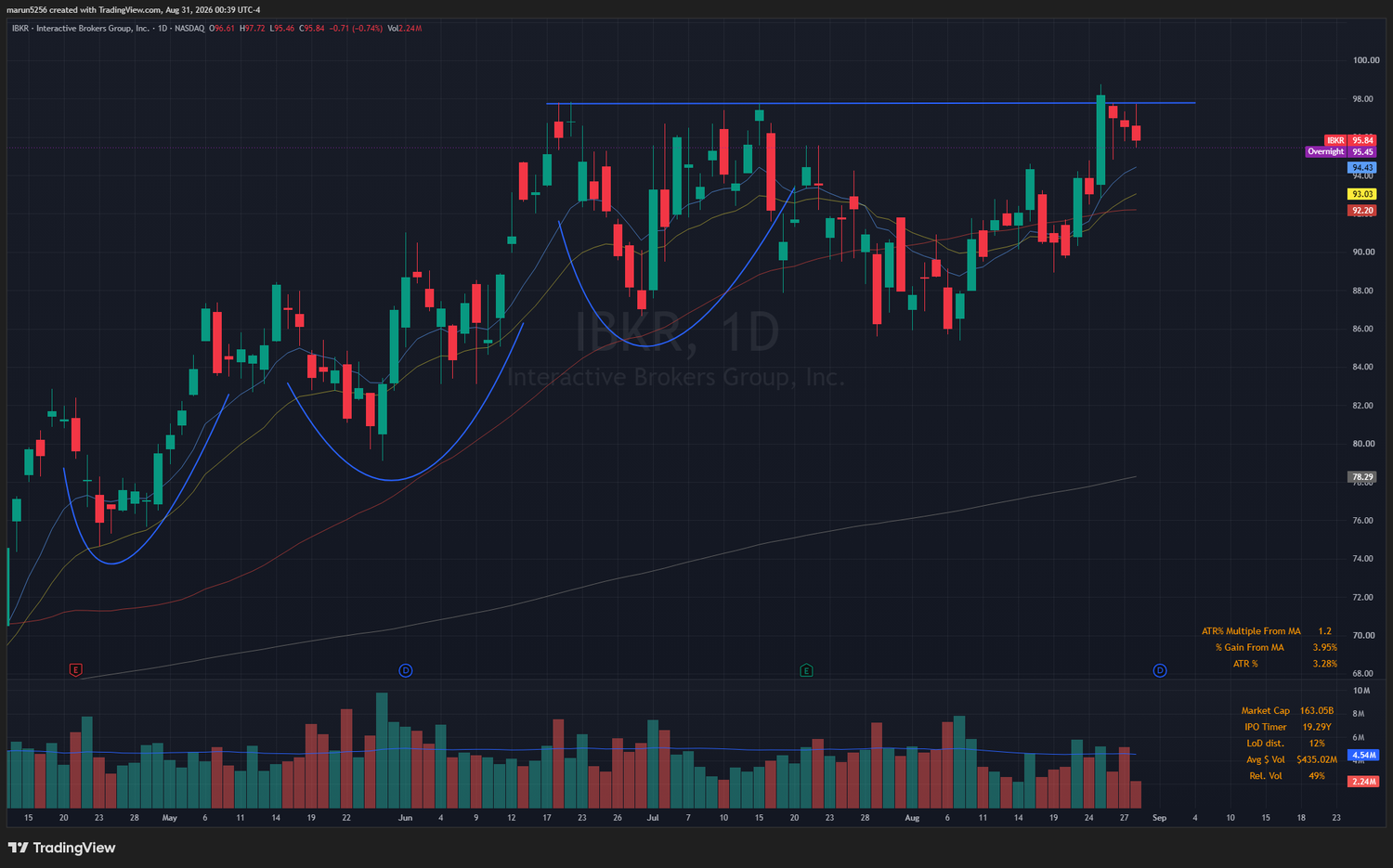
Task: Click the TradingView logo
Action: 61,848
